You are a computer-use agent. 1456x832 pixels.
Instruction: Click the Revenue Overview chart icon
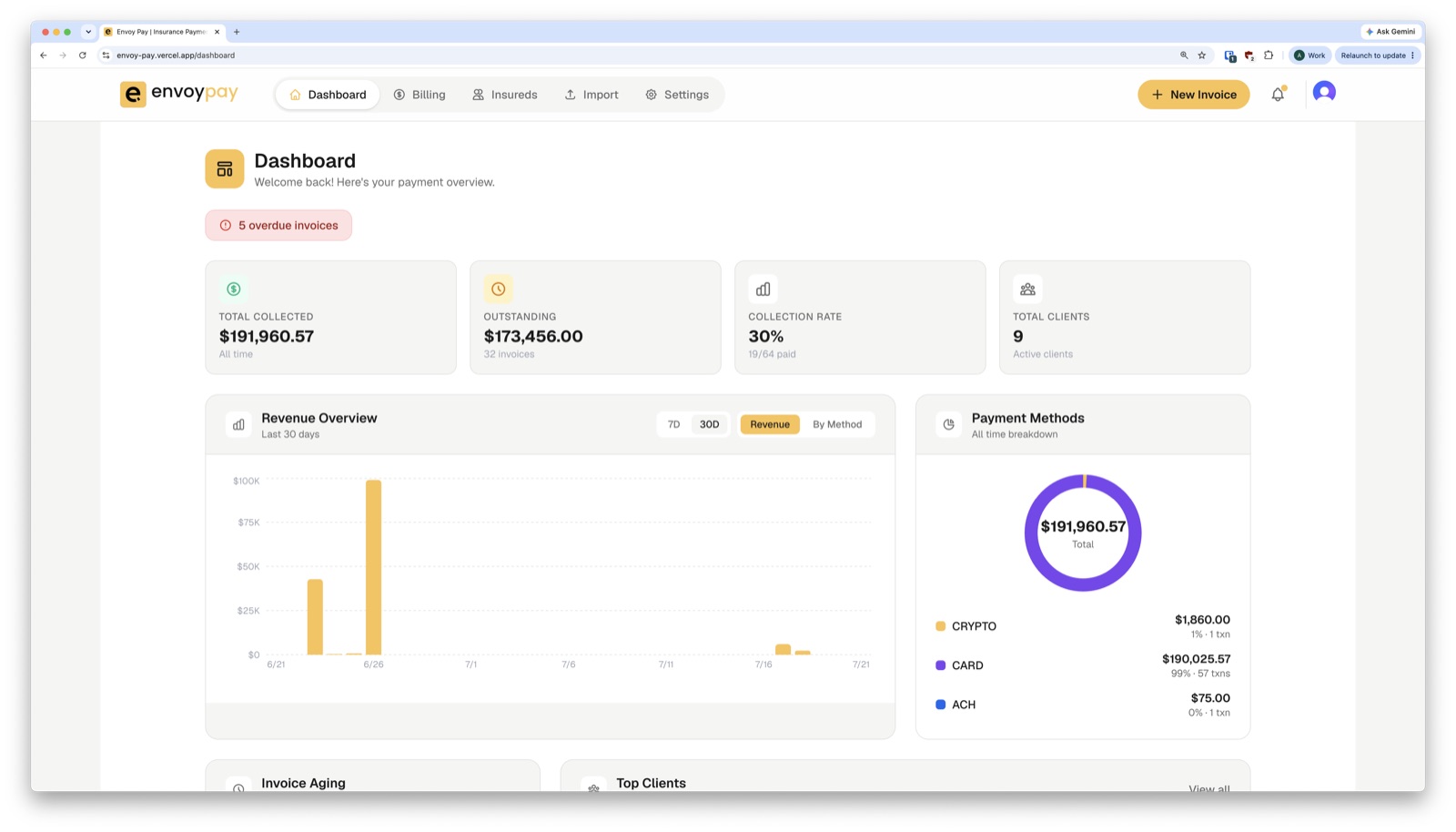238,424
